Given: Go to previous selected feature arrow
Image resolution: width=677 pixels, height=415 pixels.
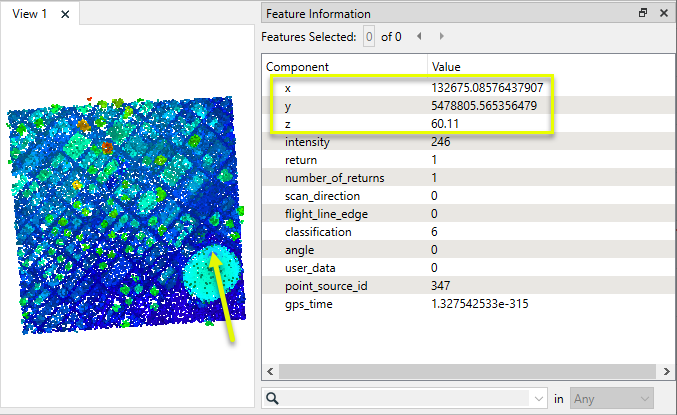Looking at the screenshot, I should point(419,37).
